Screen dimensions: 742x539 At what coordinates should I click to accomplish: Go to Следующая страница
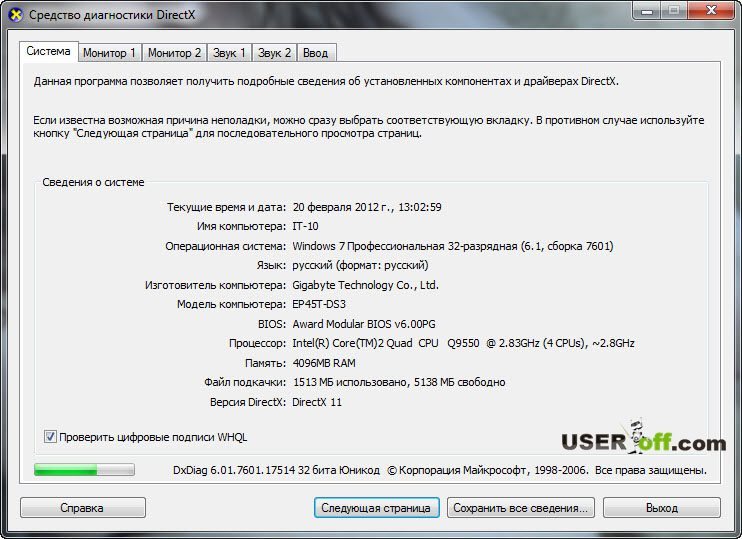tap(376, 508)
